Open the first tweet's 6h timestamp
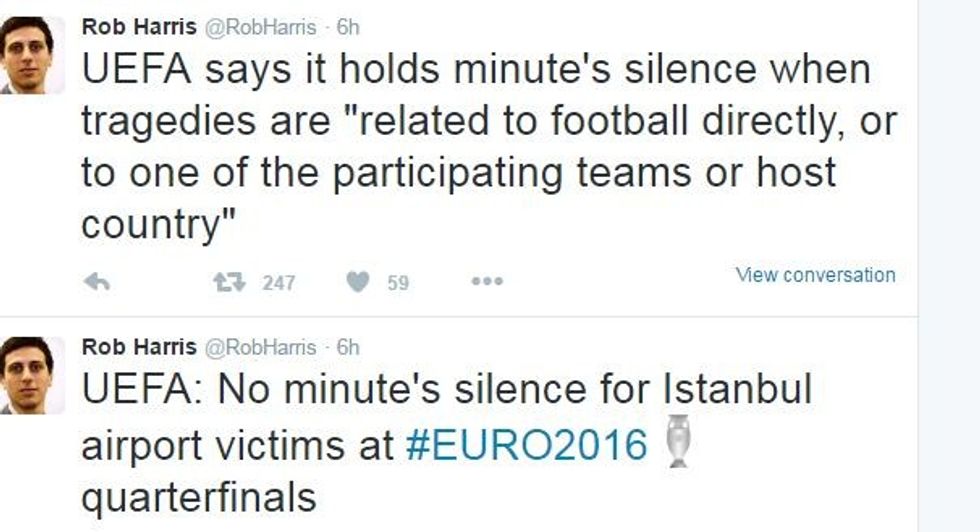The height and width of the screenshot is (532, 980). (348, 27)
